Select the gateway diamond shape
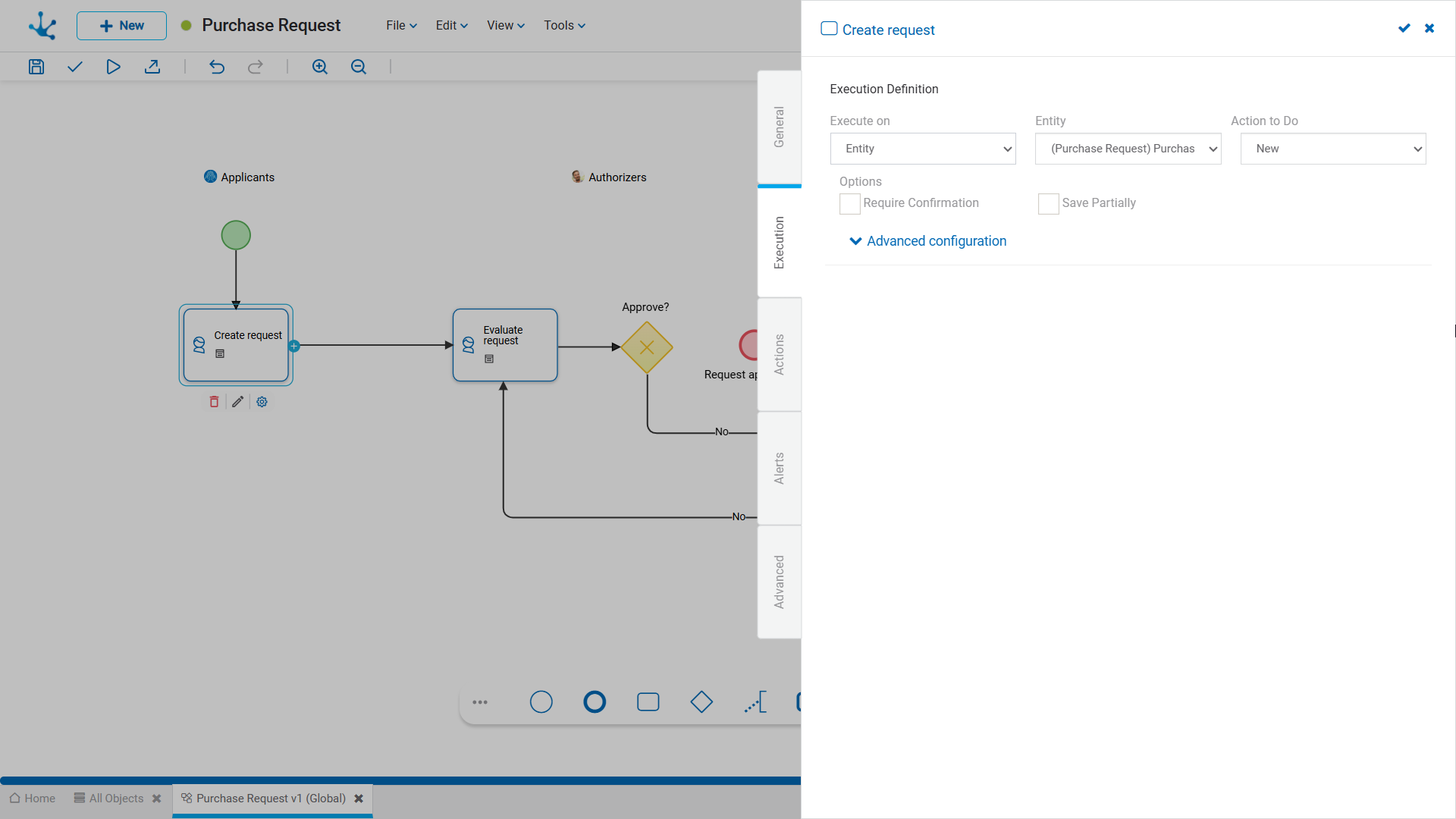The image size is (1456, 819). [x=701, y=702]
